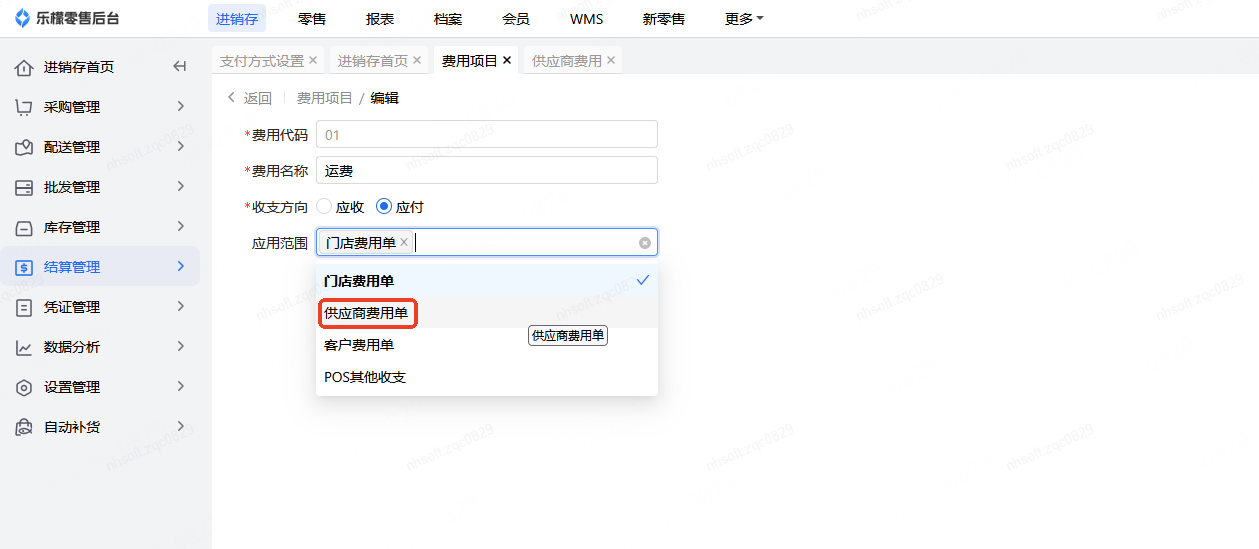Select the 应收 radio button
This screenshot has width=1259, height=549.
click(324, 207)
